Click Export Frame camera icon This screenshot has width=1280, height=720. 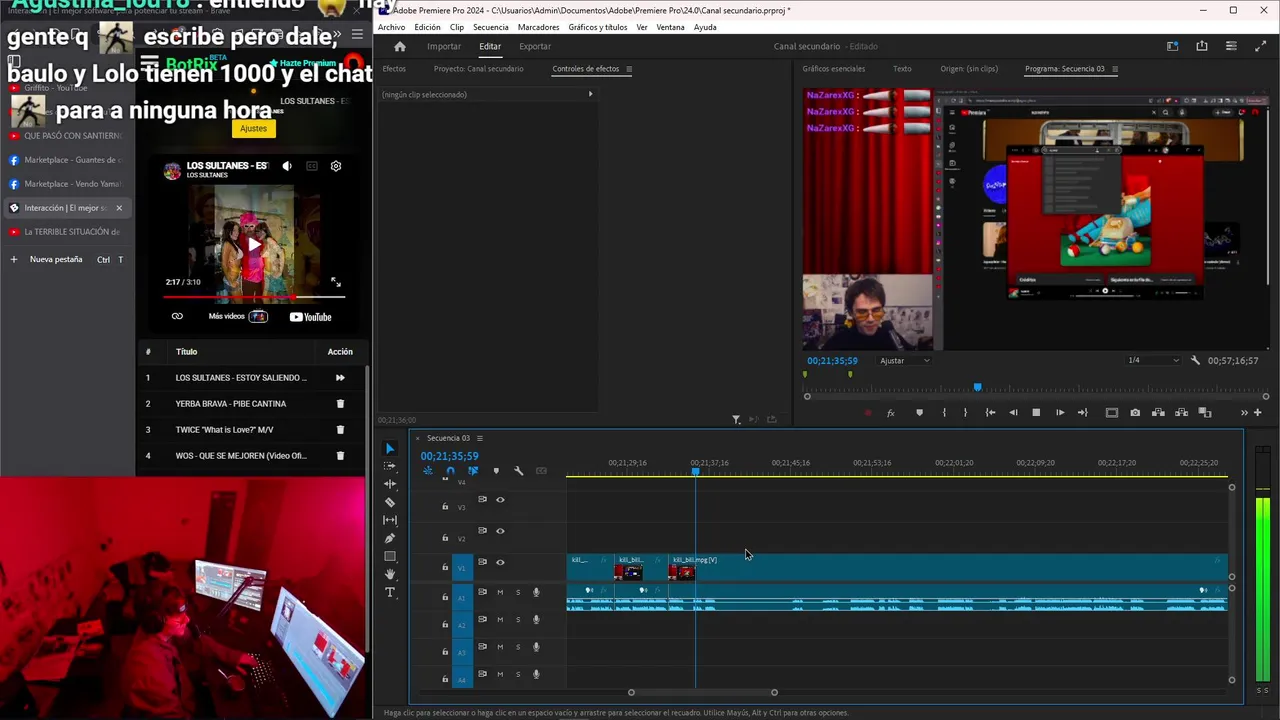pyautogui.click(x=1135, y=413)
